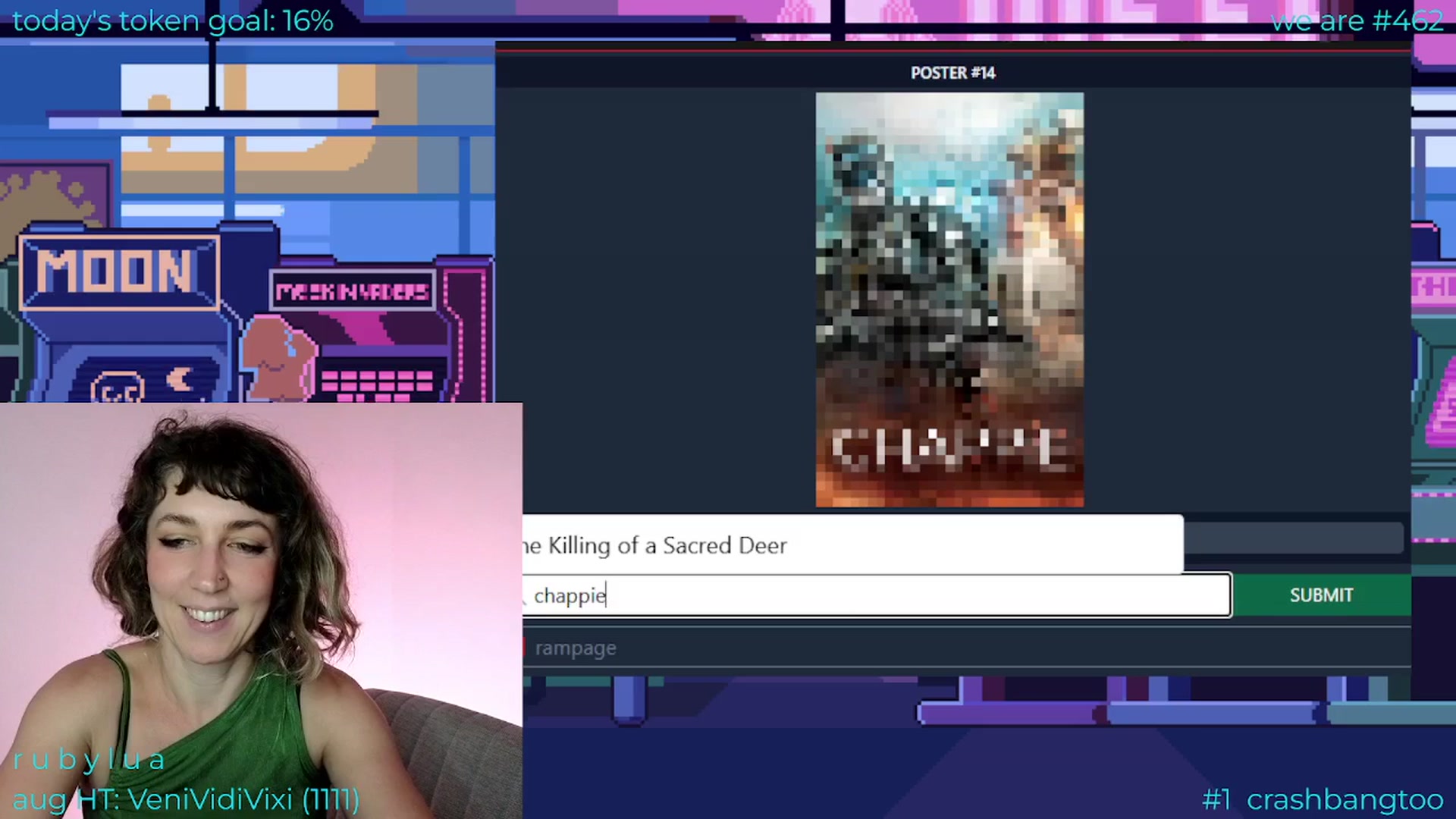Image resolution: width=1456 pixels, height=819 pixels.
Task: Click the green SUBMIT button
Action: [1321, 595]
